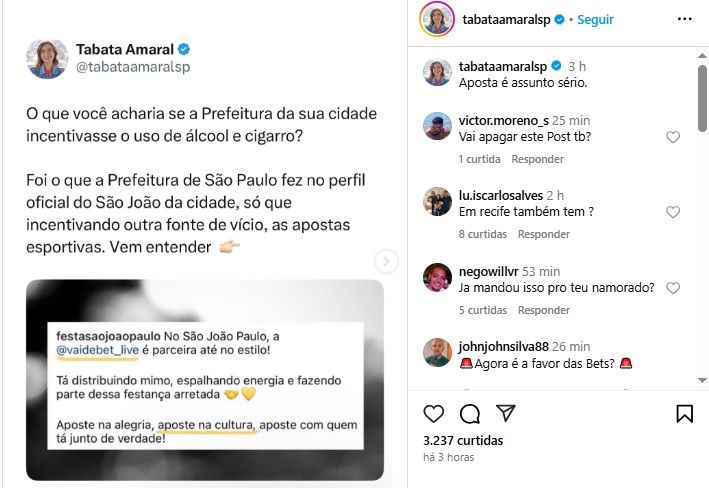This screenshot has height=488, width=709.
Task: Like negowillvr comment heart
Action: pos(673,288)
